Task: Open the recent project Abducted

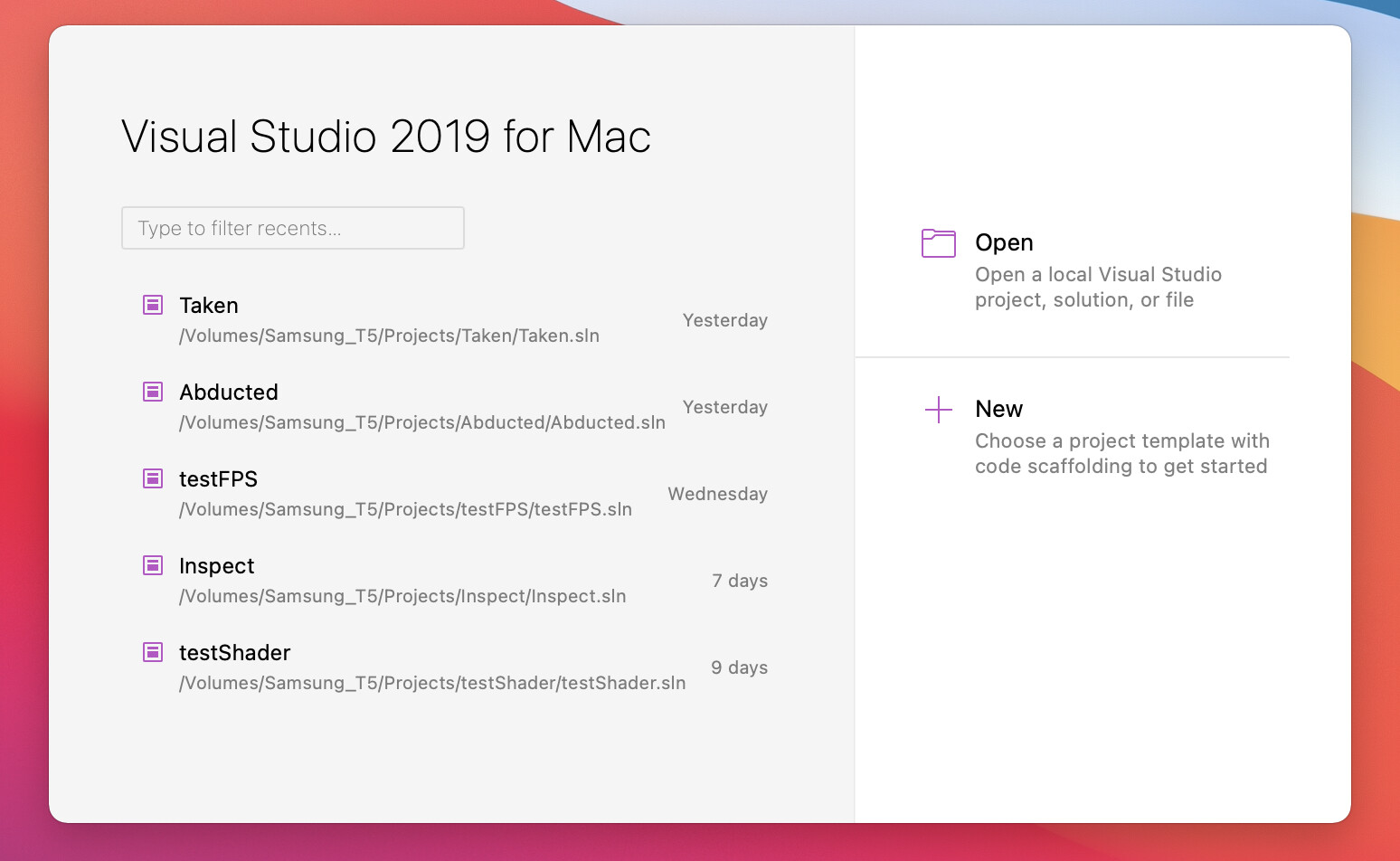Action: tap(228, 392)
